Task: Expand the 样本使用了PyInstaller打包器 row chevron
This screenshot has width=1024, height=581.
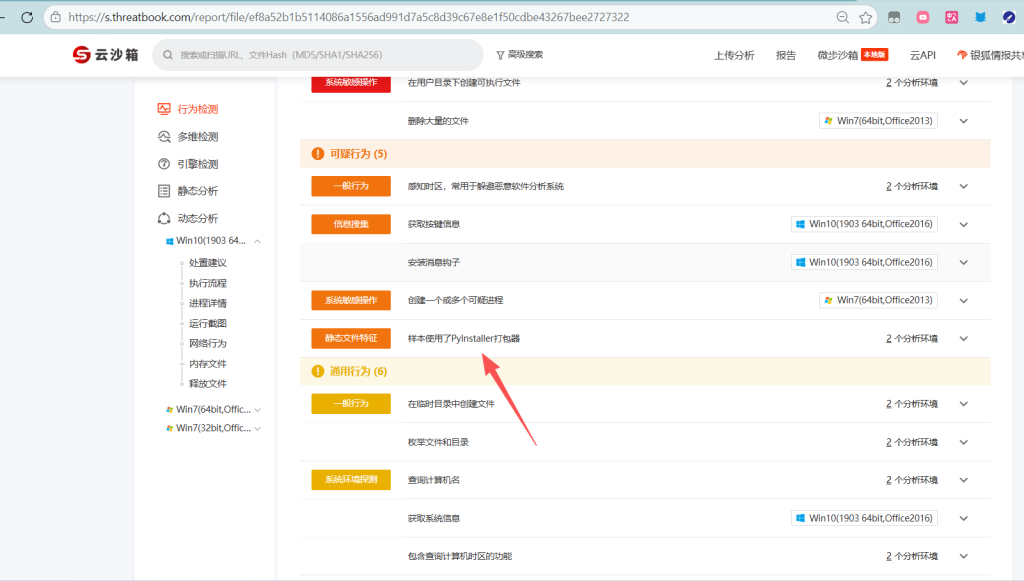Action: (964, 339)
